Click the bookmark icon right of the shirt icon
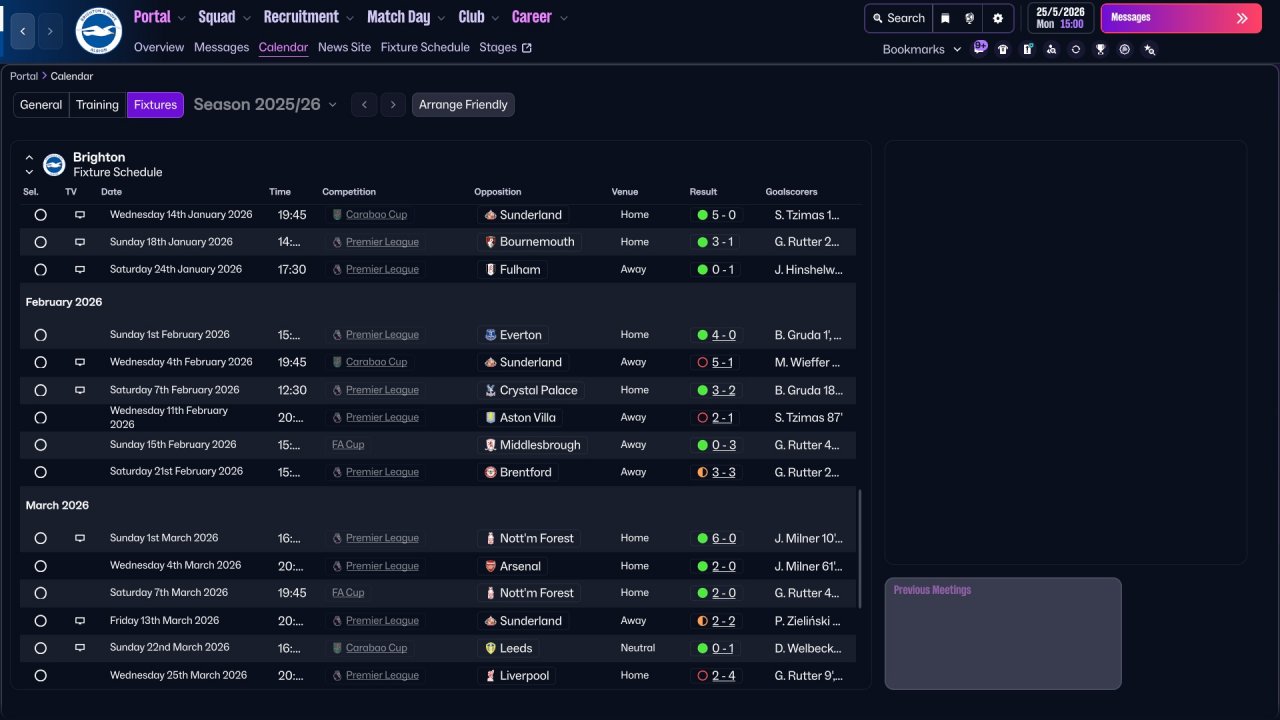 click(x=1027, y=49)
